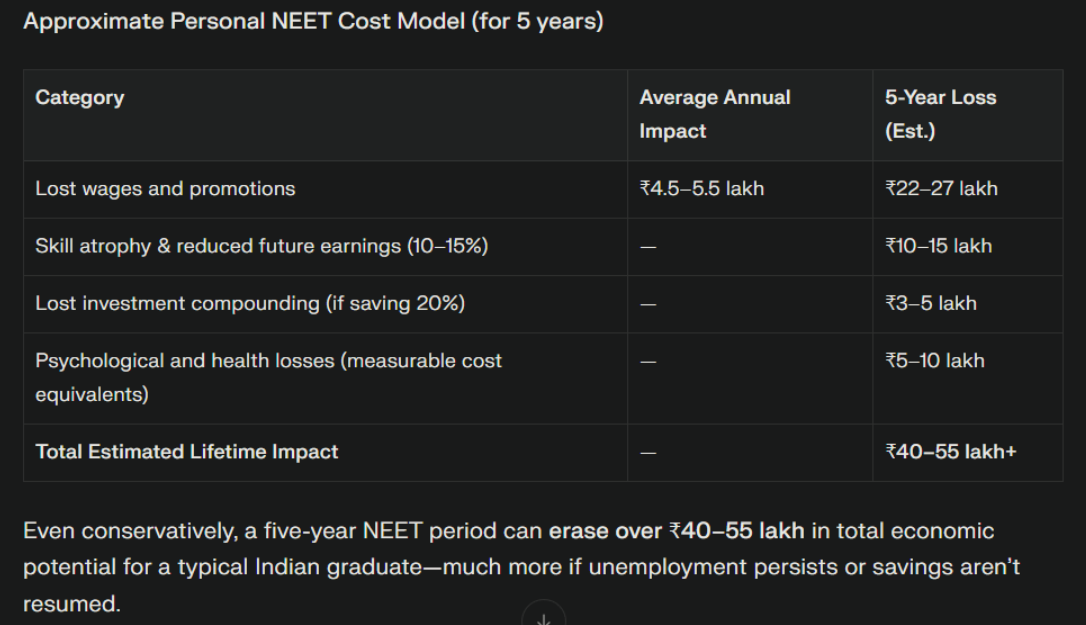Click the "Lost investment compounding" row label

(250, 303)
